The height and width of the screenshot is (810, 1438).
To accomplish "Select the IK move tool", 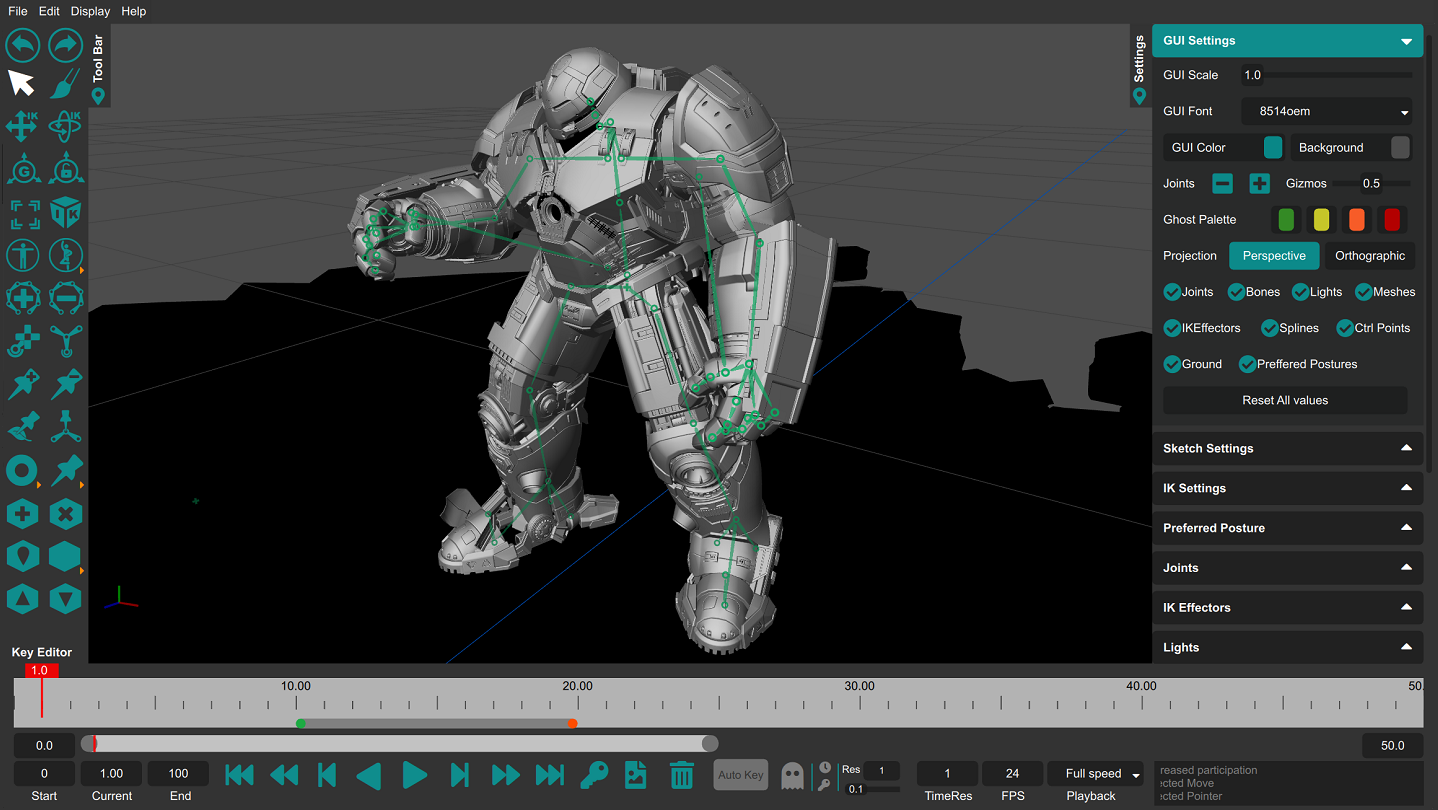I will (x=22, y=126).
